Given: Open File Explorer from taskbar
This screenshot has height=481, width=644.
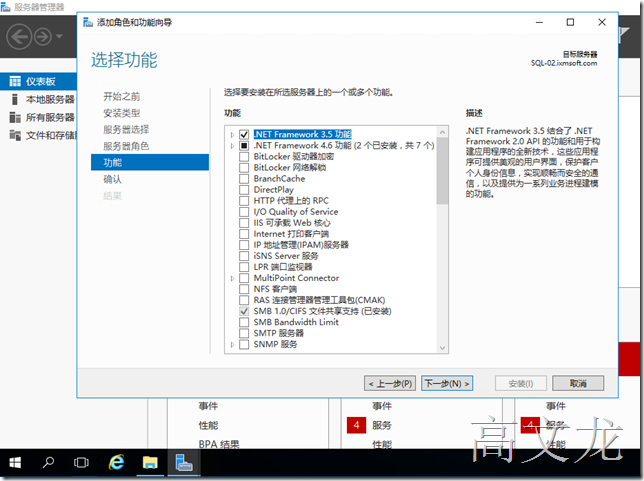Looking at the screenshot, I should (x=150, y=463).
